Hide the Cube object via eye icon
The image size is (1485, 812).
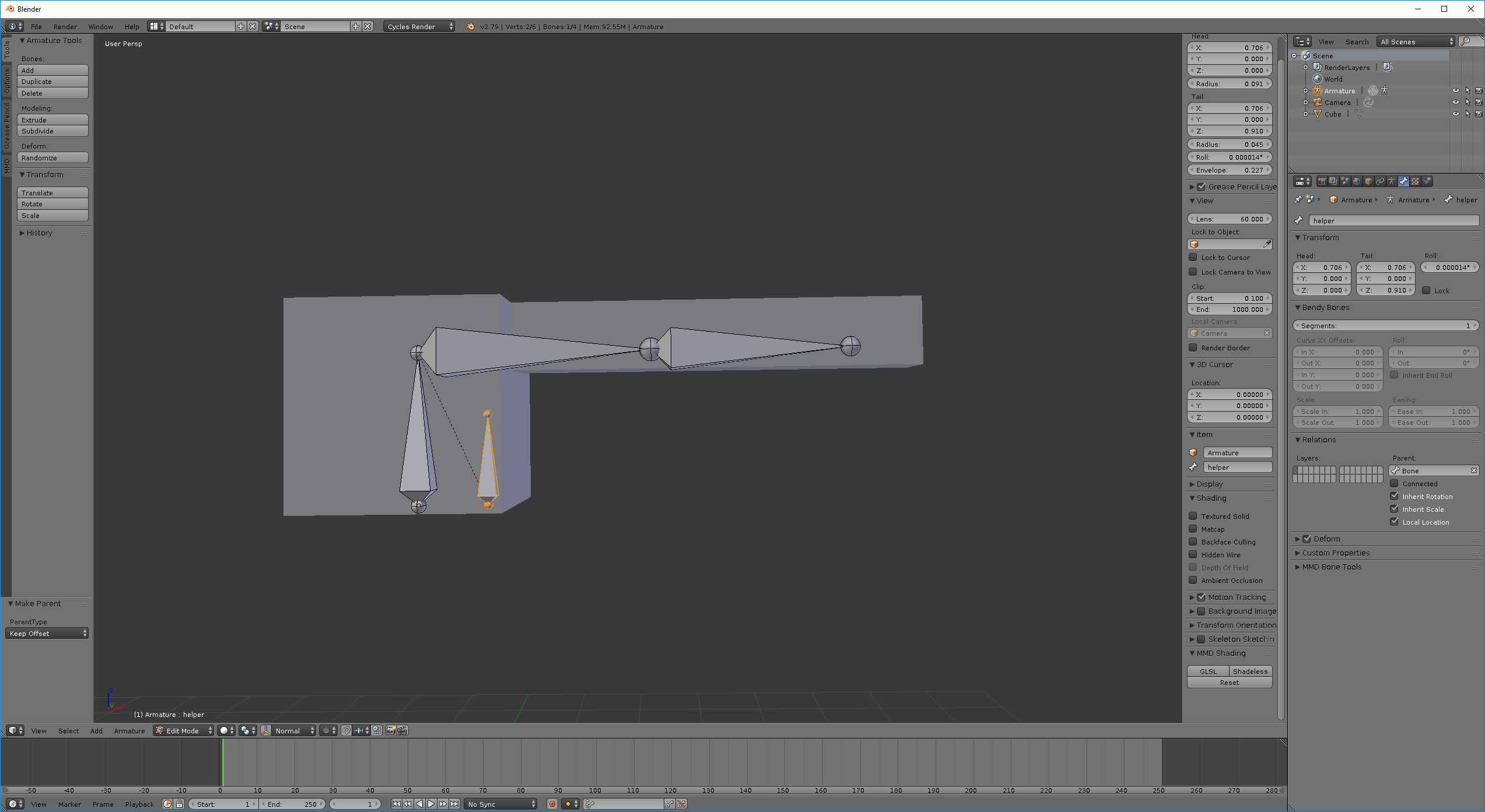pos(1456,114)
